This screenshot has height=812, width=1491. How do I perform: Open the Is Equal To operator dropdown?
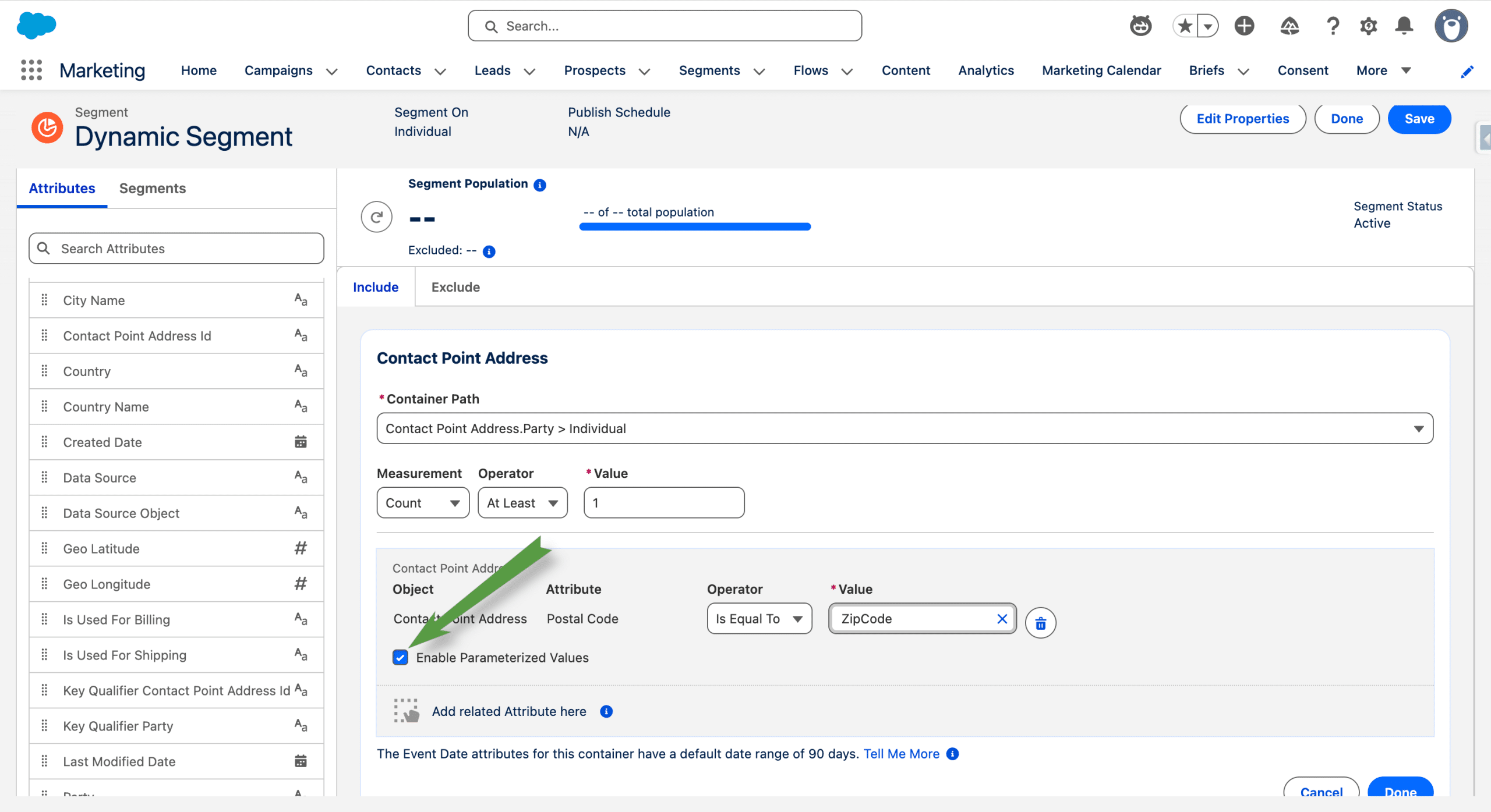click(759, 619)
